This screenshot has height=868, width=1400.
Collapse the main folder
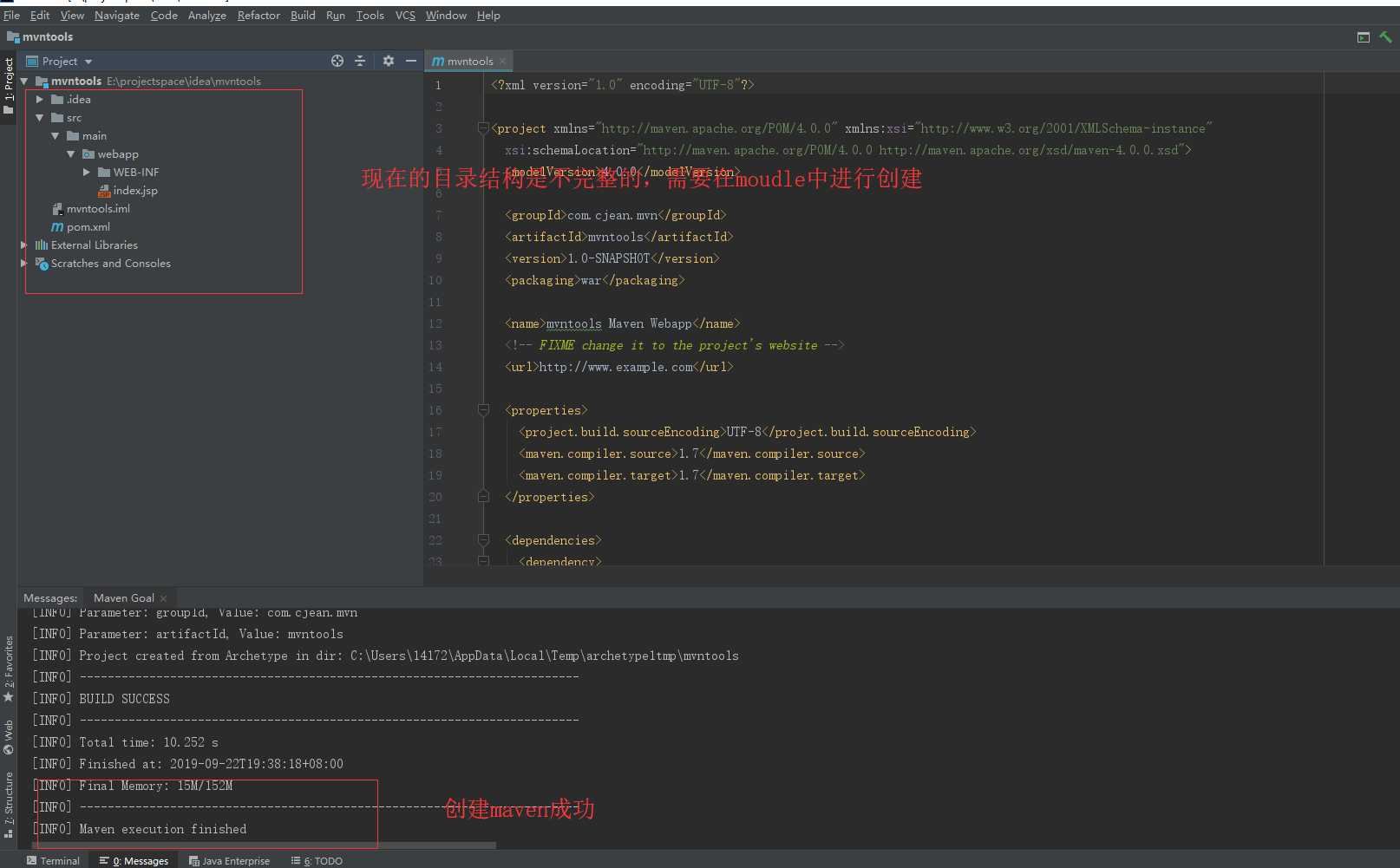point(56,136)
